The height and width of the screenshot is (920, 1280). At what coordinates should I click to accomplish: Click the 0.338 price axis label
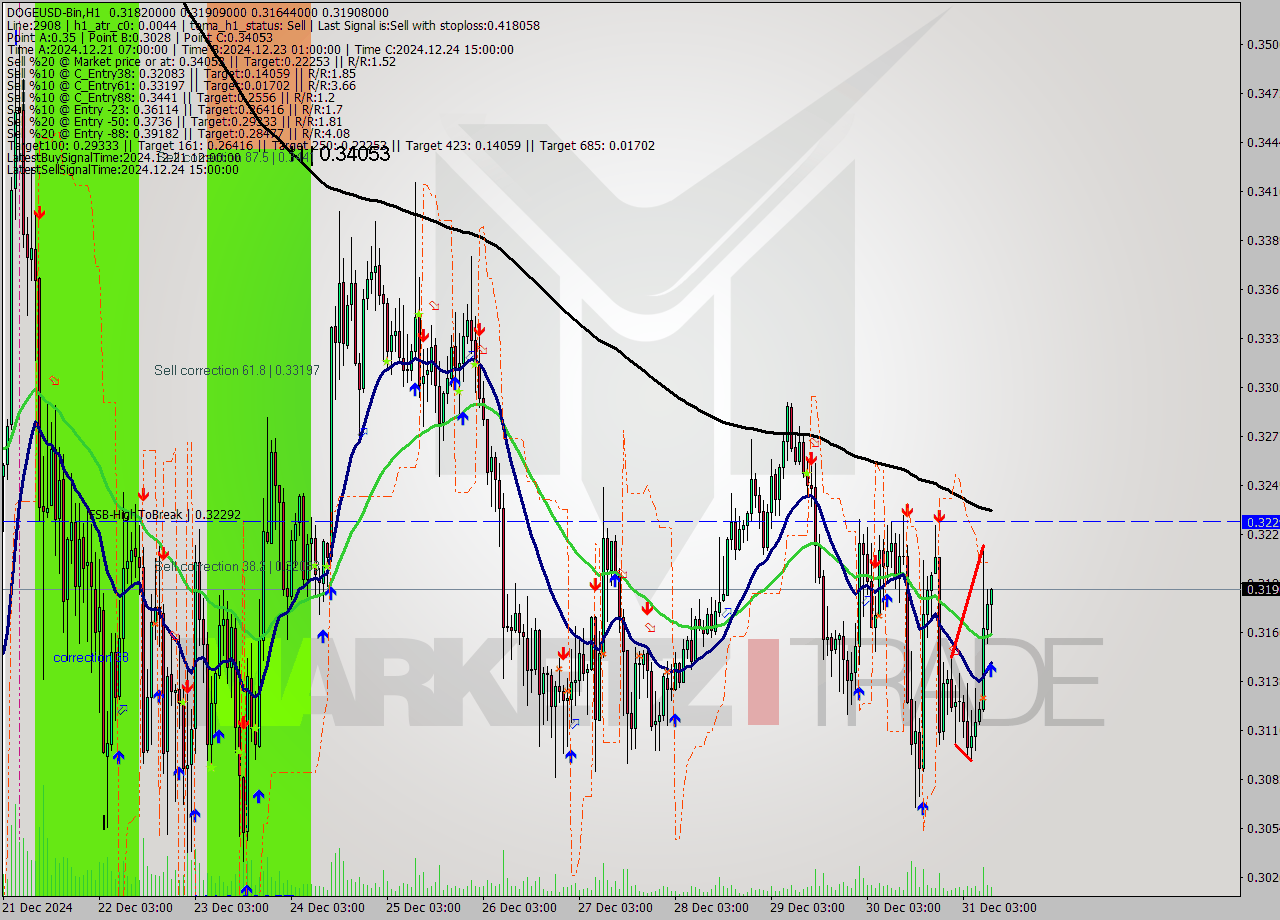[1263, 241]
